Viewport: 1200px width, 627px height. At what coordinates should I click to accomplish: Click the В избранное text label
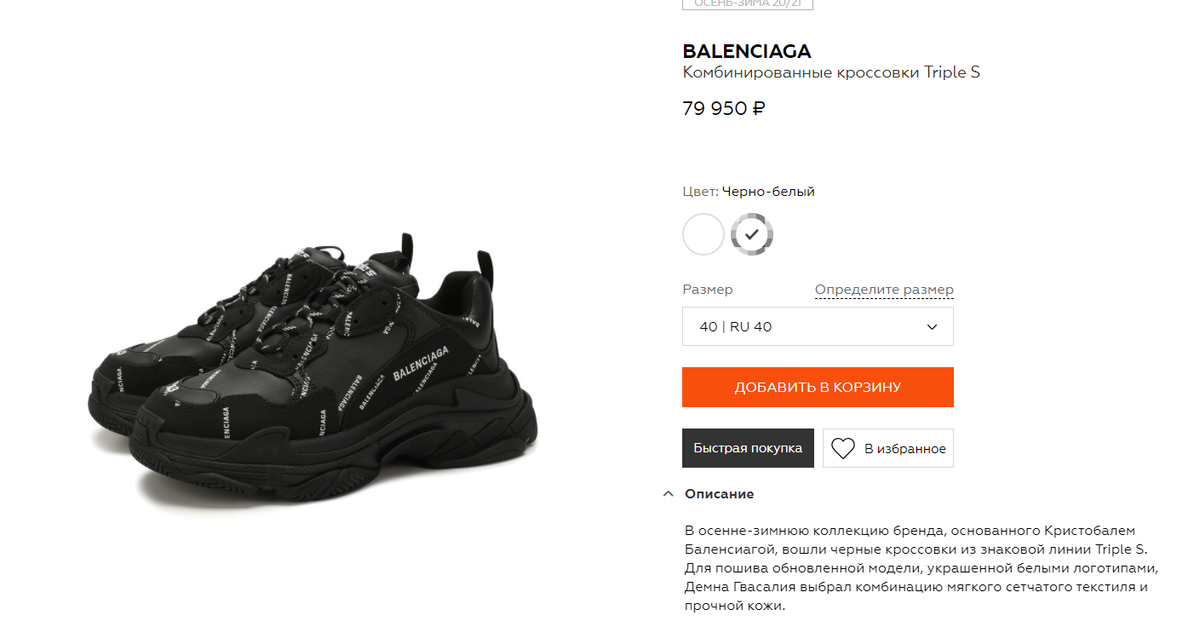click(x=905, y=449)
